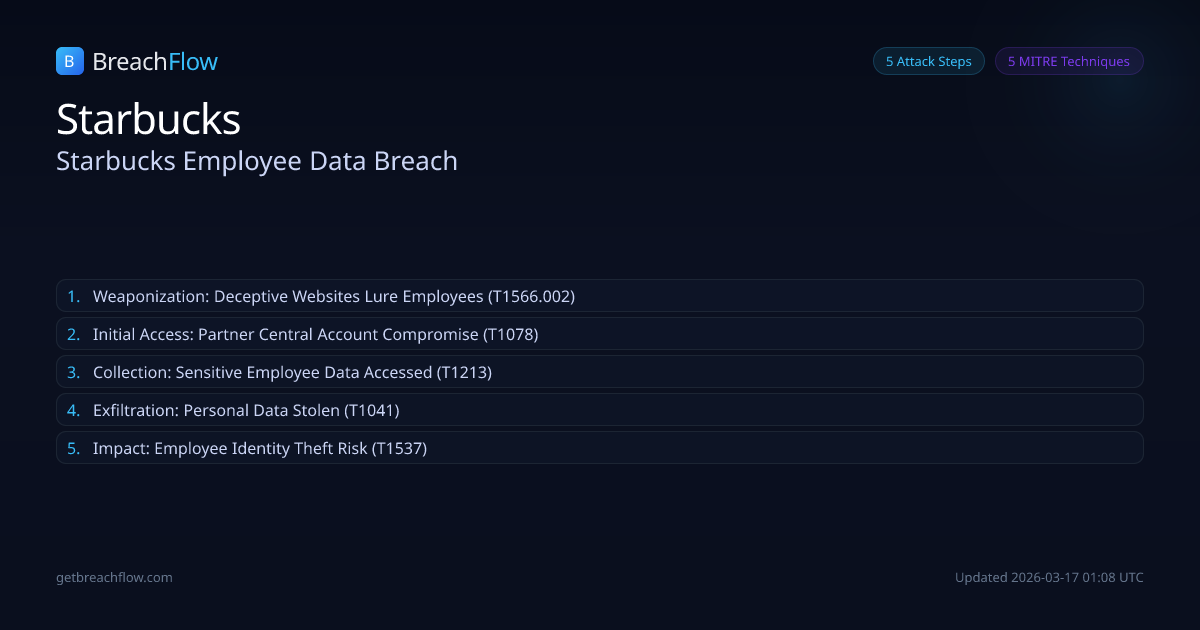This screenshot has height=630, width=1200.
Task: Click step number 1 marker
Action: 73,296
